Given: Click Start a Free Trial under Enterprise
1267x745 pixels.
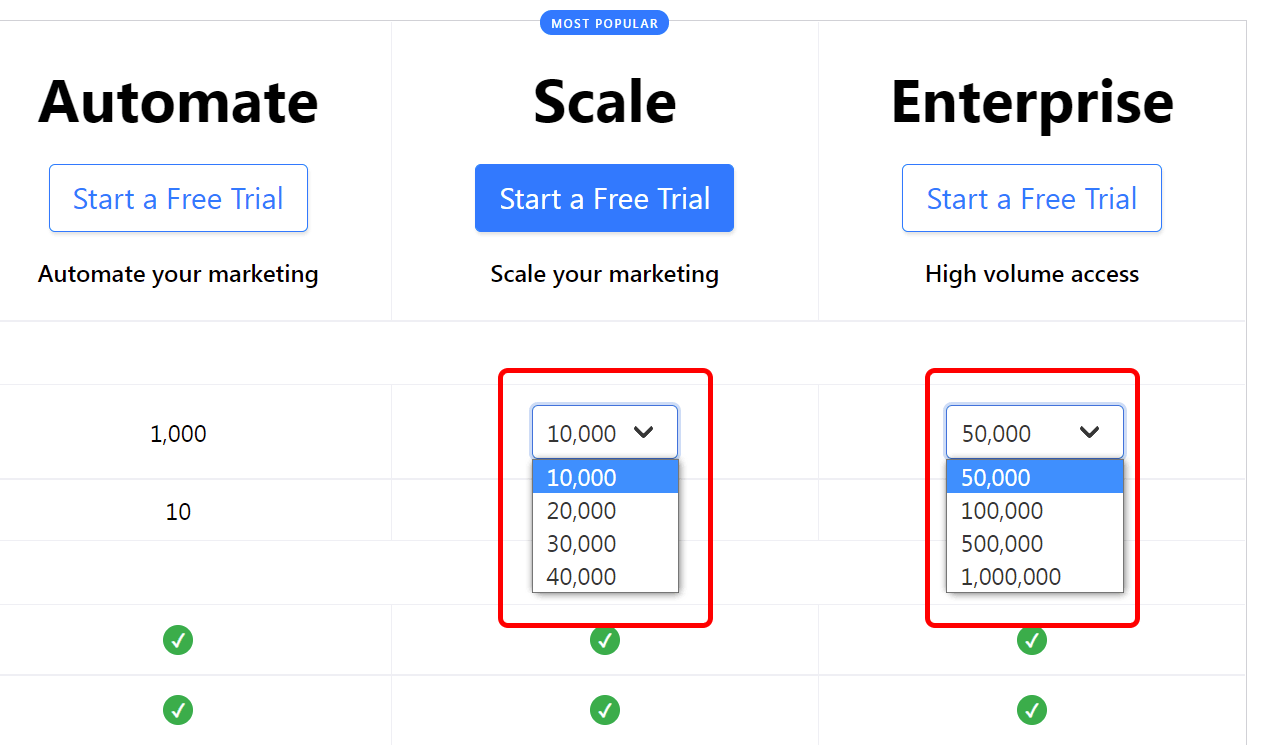Looking at the screenshot, I should [1031, 198].
